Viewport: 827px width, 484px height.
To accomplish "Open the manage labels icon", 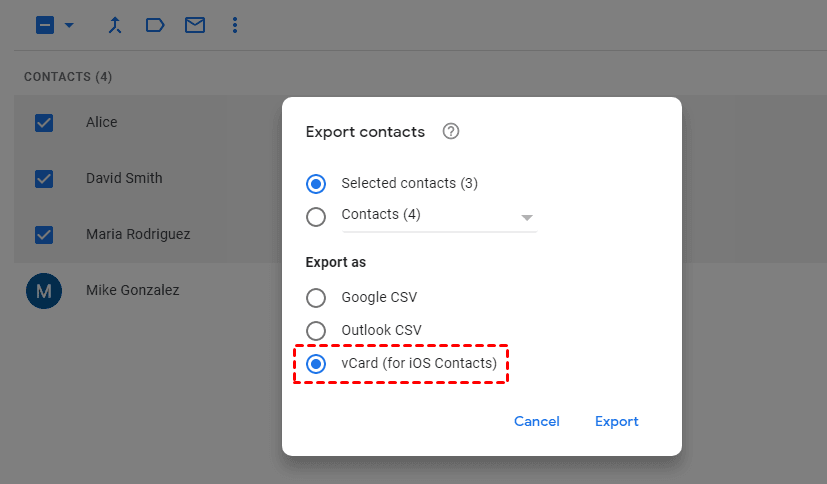I will point(155,25).
